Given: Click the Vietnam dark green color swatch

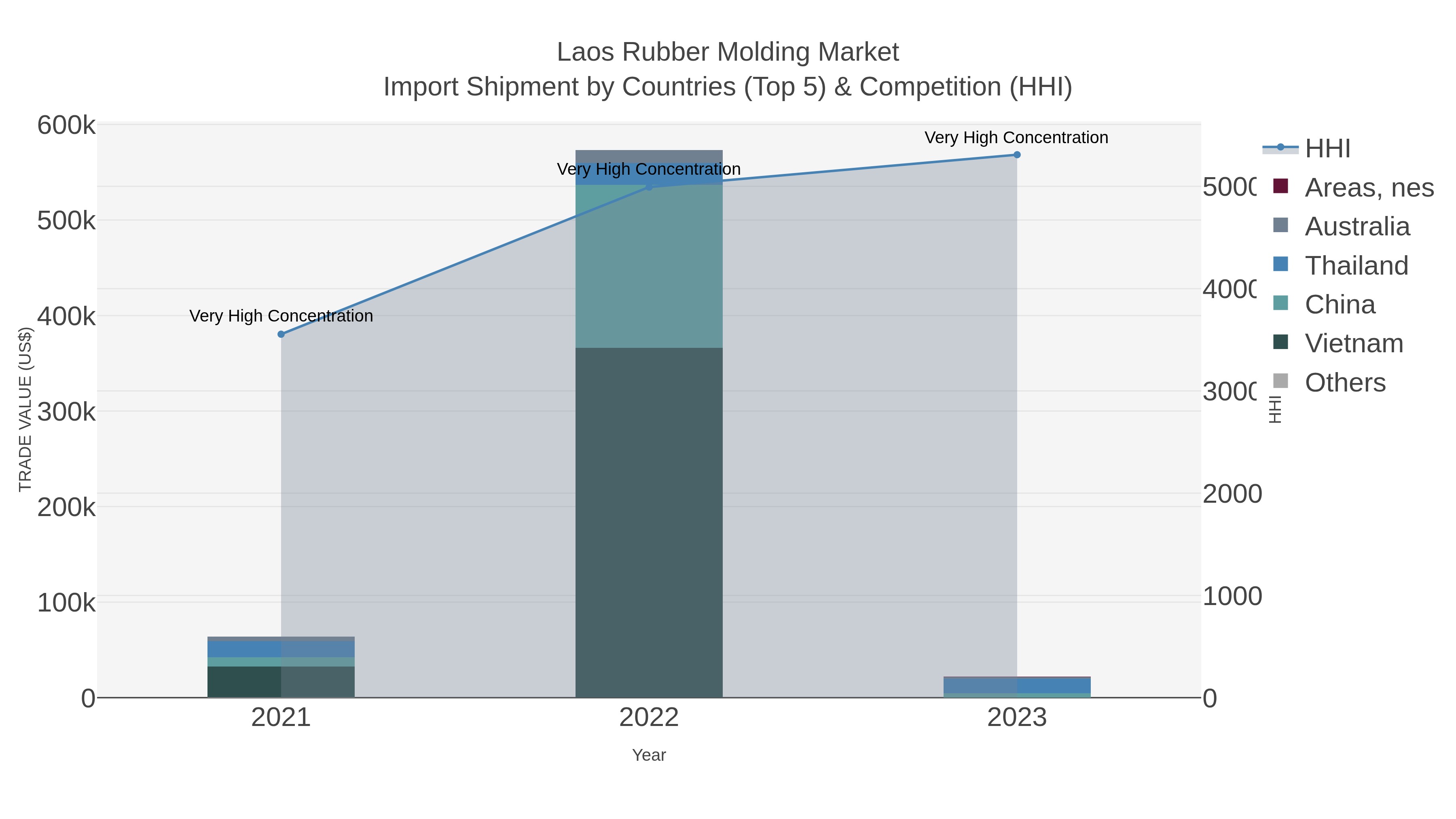Looking at the screenshot, I should pyautogui.click(x=1281, y=342).
